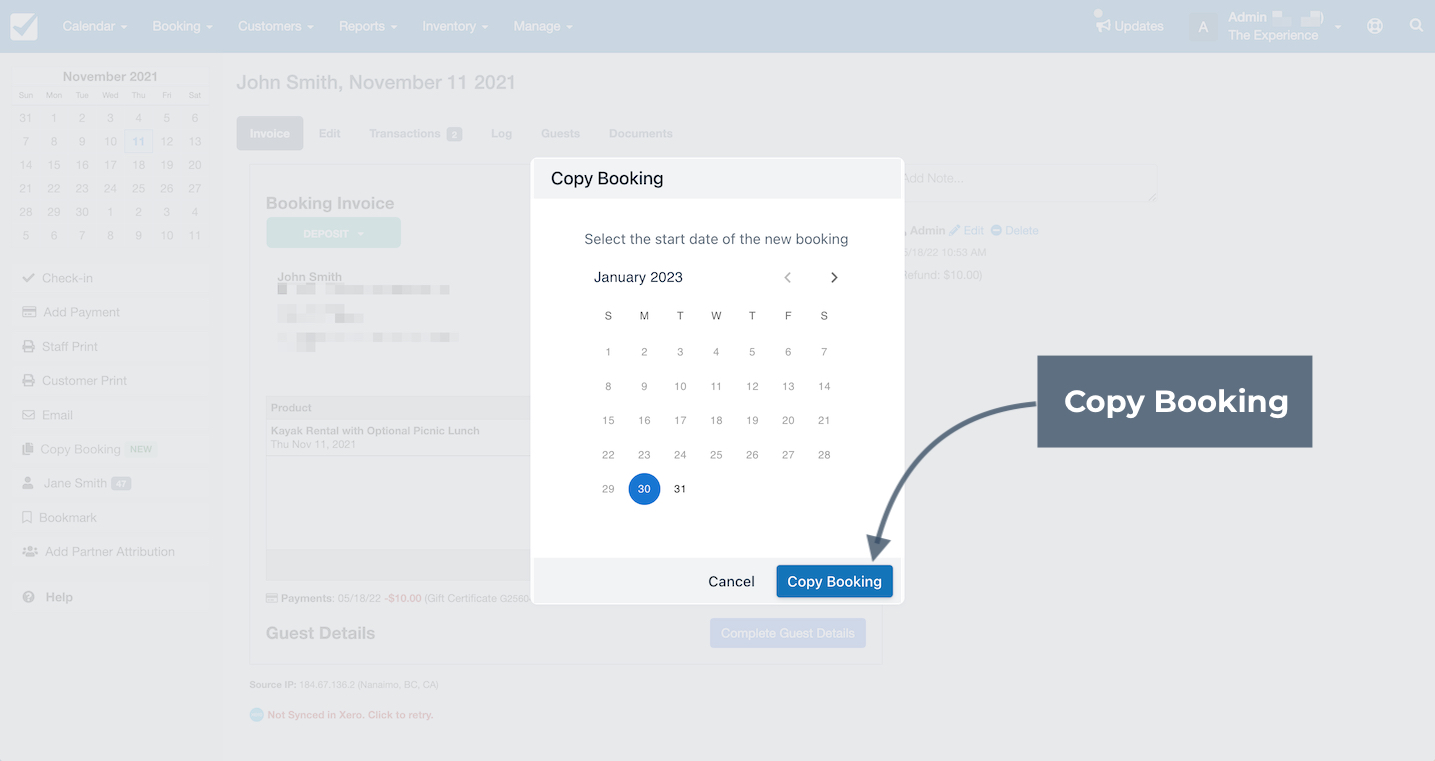
Task: Switch to the Edit tab
Action: click(330, 133)
